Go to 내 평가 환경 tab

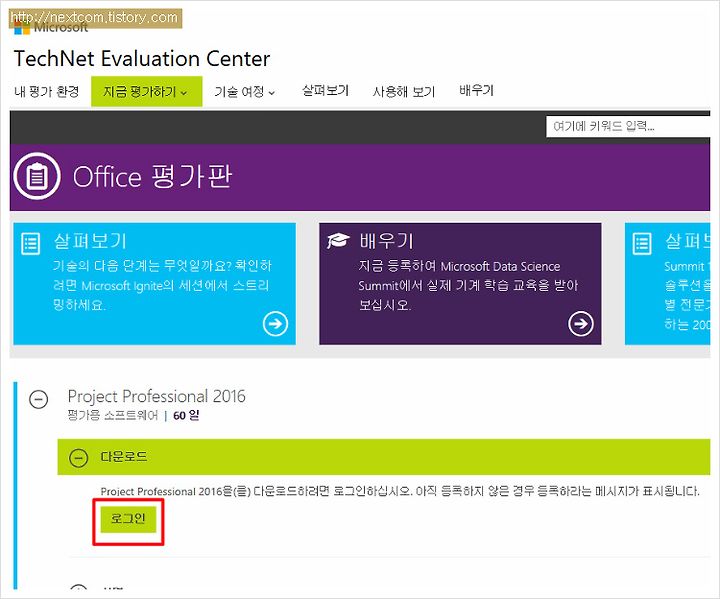46,91
